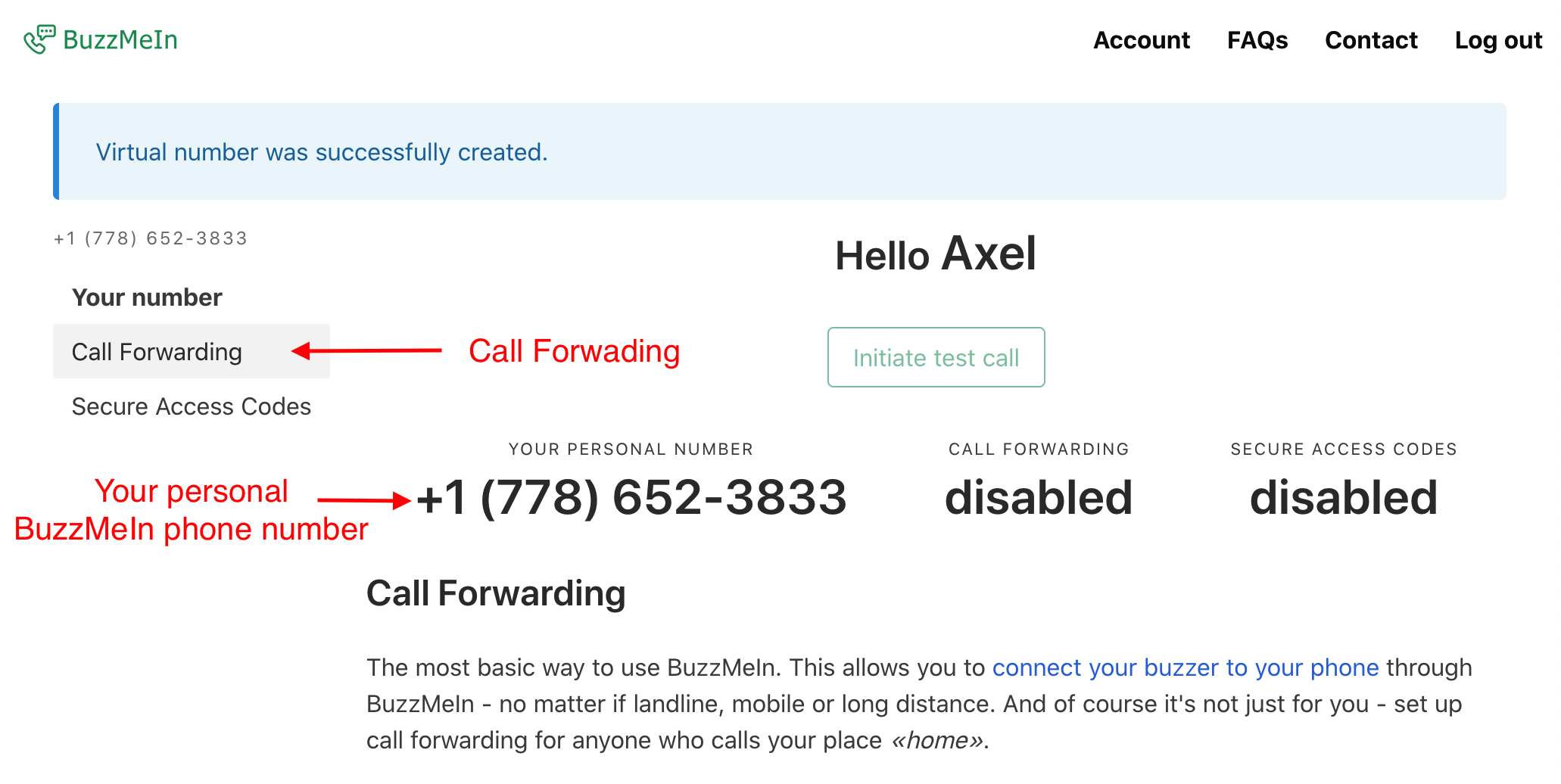The image size is (1561, 784).
Task: Click the Secure Access Codes disabled status
Action: (x=1343, y=498)
